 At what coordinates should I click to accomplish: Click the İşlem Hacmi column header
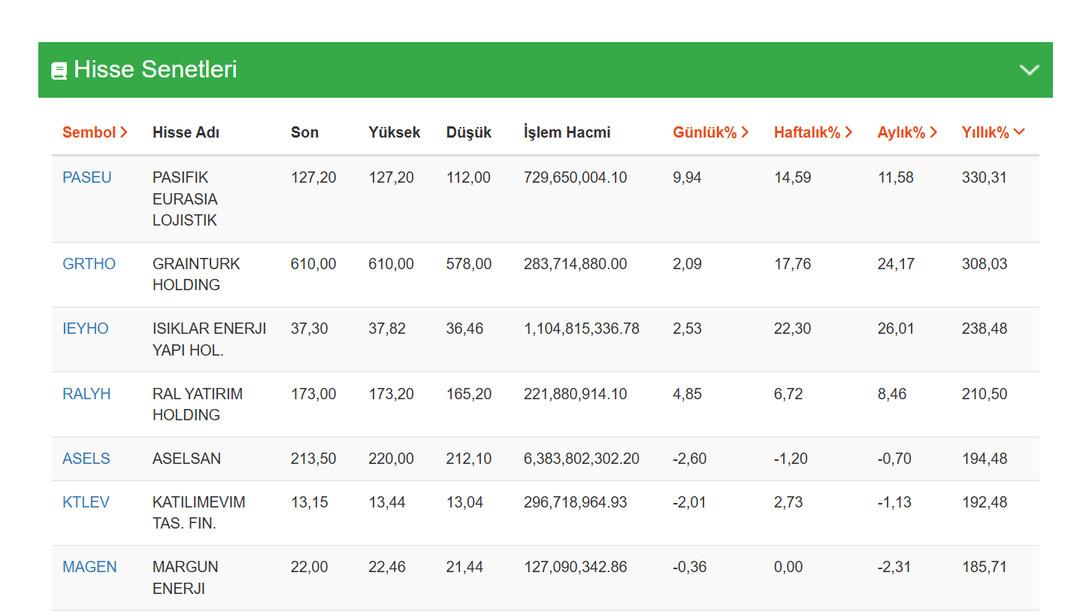coord(566,132)
